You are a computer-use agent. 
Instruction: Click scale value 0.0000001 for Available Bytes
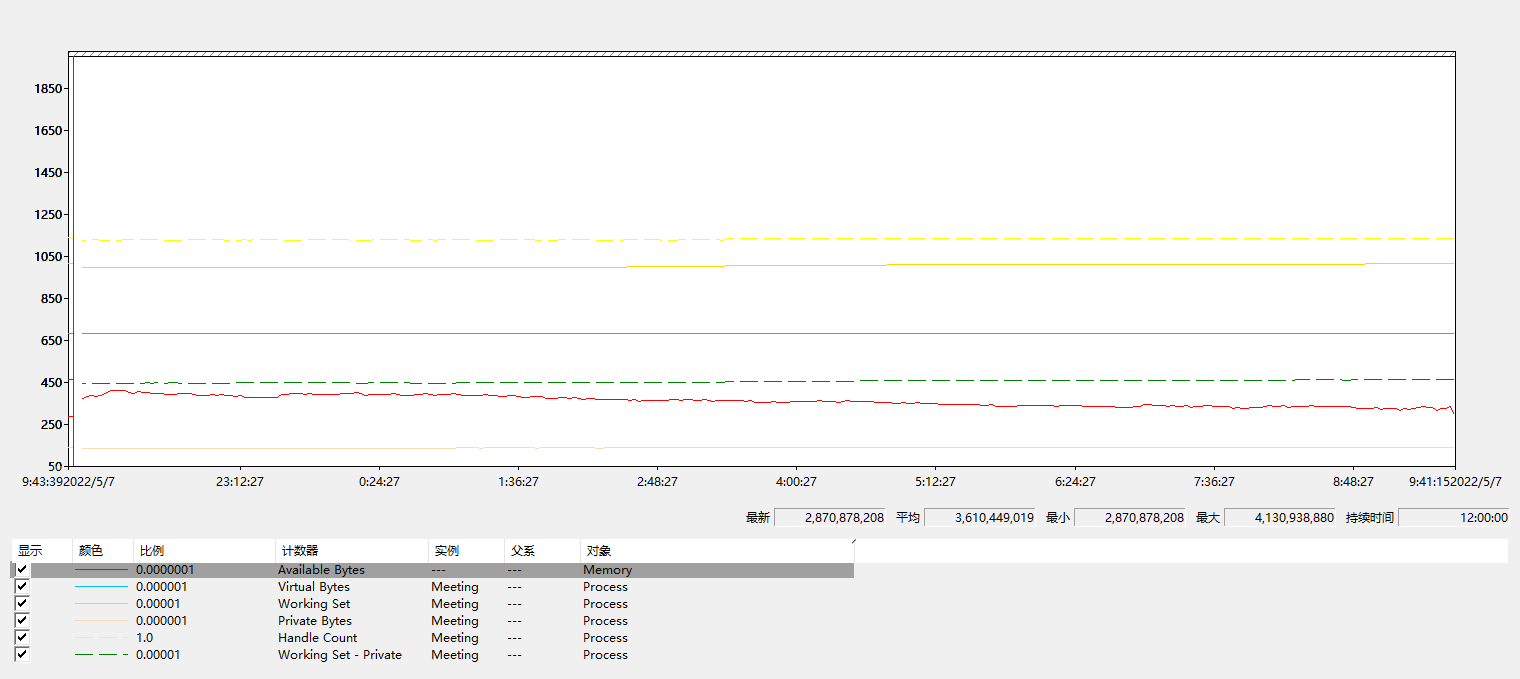[165, 570]
